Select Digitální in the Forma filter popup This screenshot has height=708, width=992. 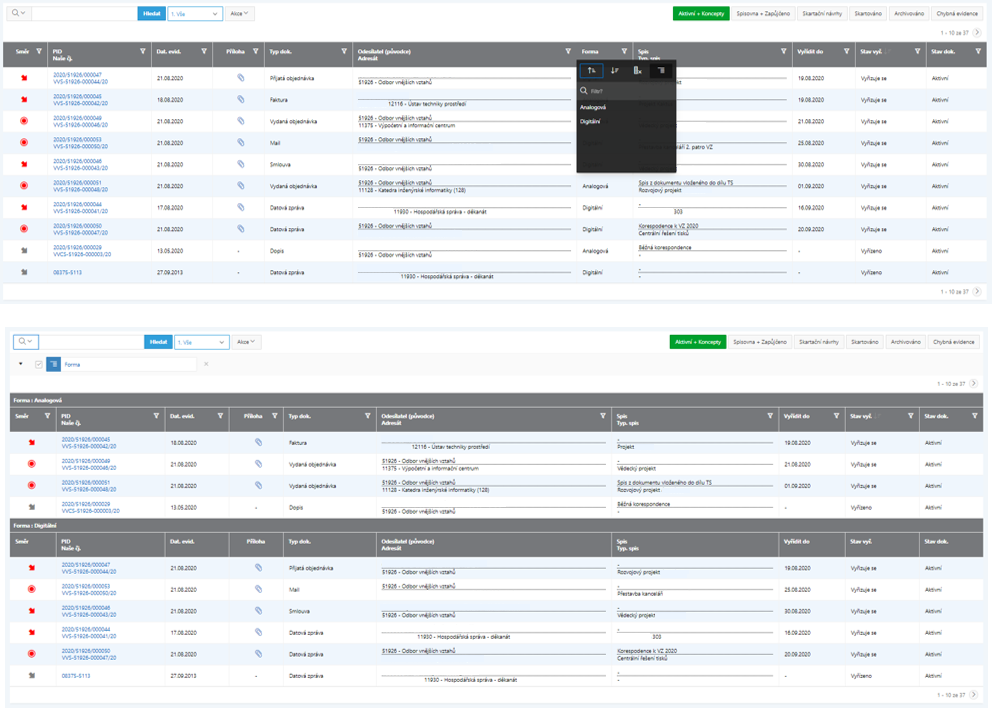tap(590, 121)
